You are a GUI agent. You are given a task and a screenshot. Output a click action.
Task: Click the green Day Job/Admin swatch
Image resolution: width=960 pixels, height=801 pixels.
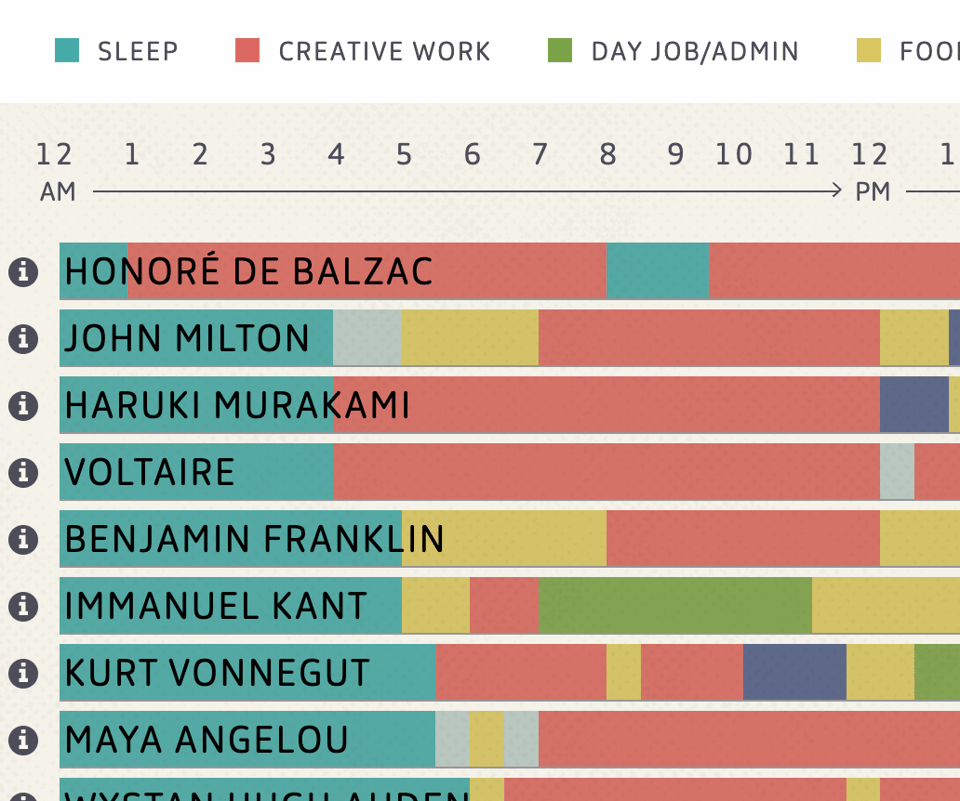point(560,50)
